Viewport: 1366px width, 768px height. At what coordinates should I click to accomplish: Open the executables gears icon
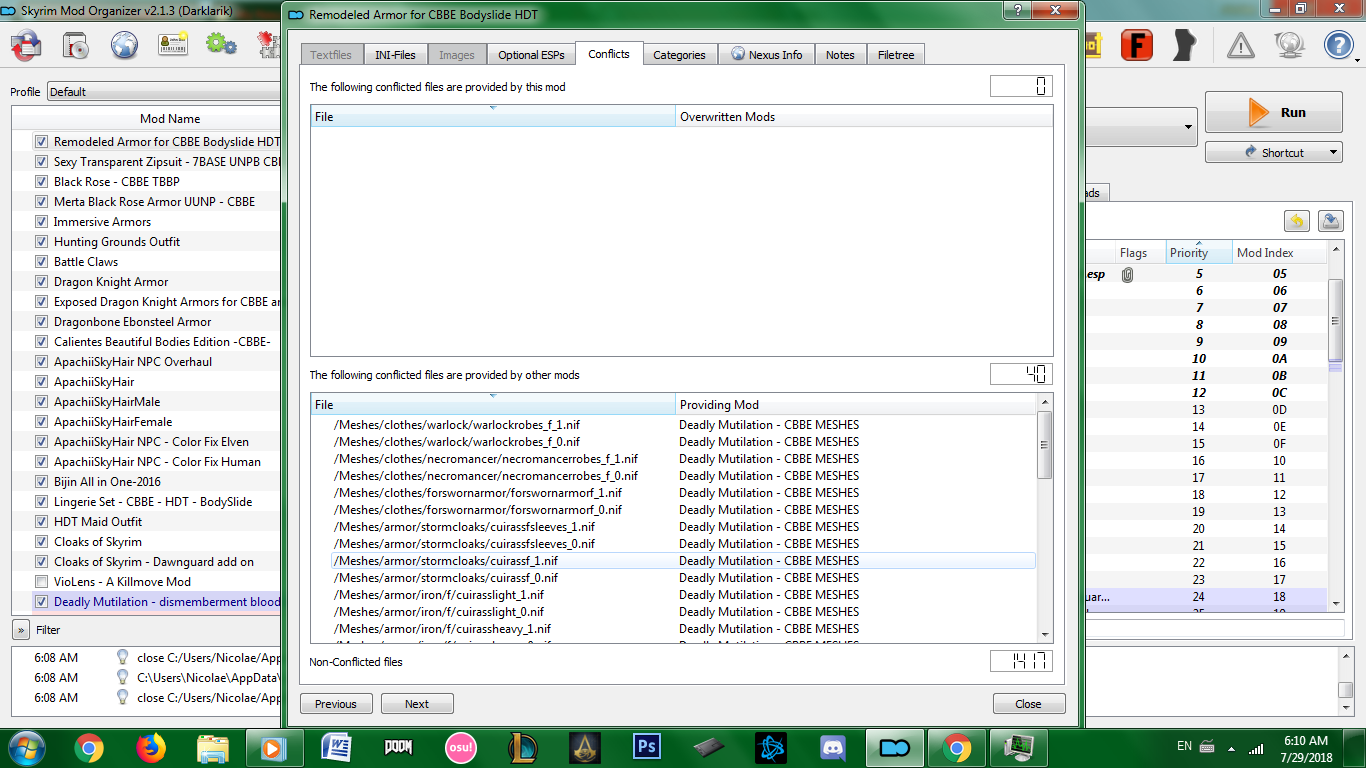[x=221, y=45]
